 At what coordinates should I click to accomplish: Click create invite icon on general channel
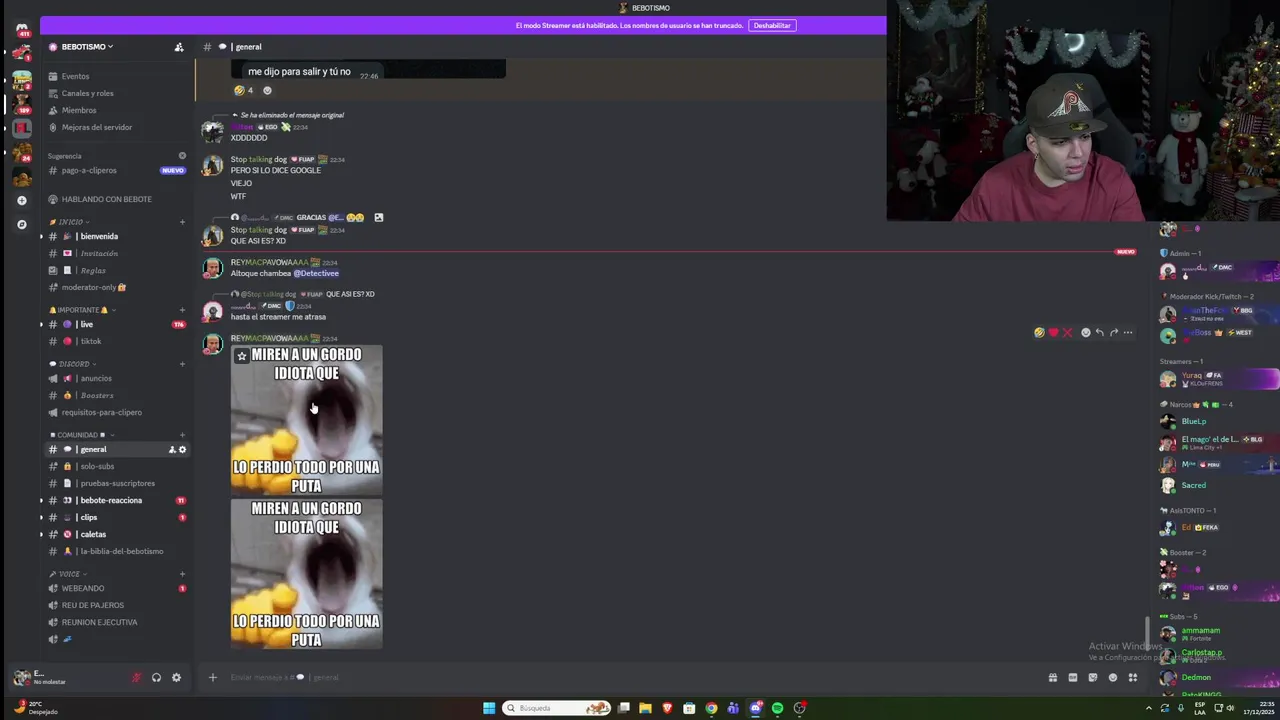[x=172, y=449]
